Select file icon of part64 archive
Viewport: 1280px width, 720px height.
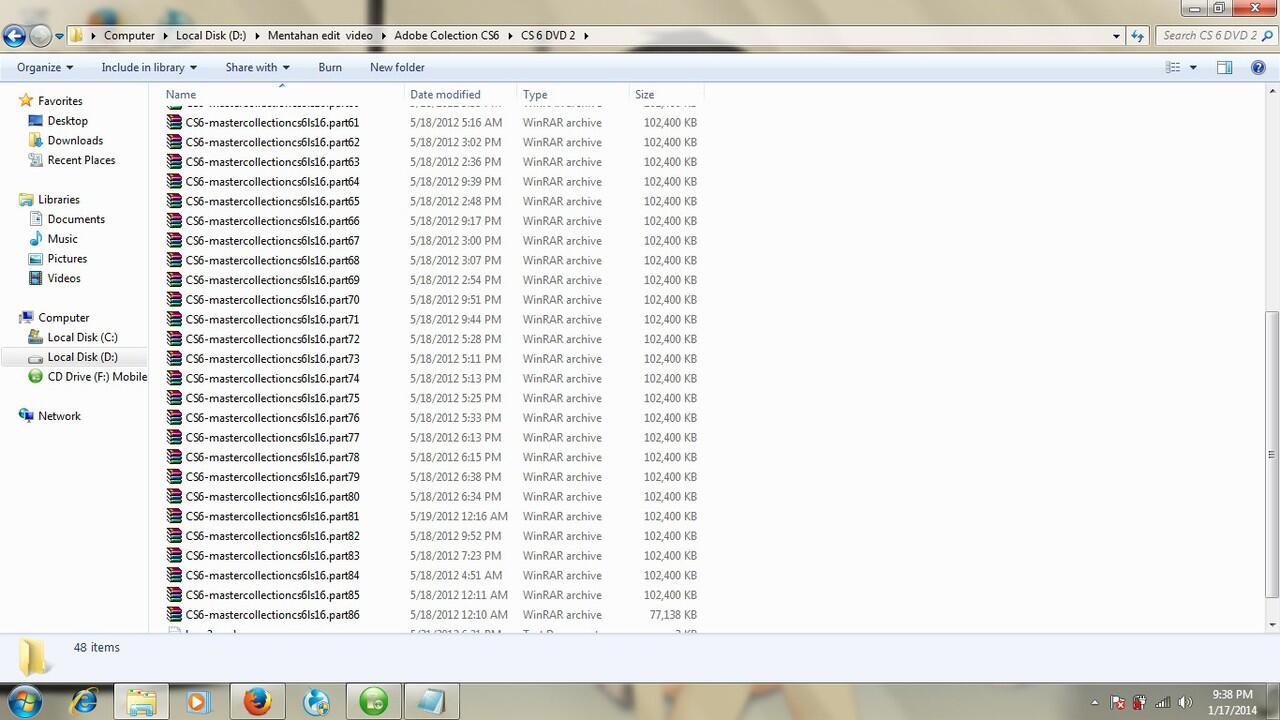pyautogui.click(x=175, y=181)
